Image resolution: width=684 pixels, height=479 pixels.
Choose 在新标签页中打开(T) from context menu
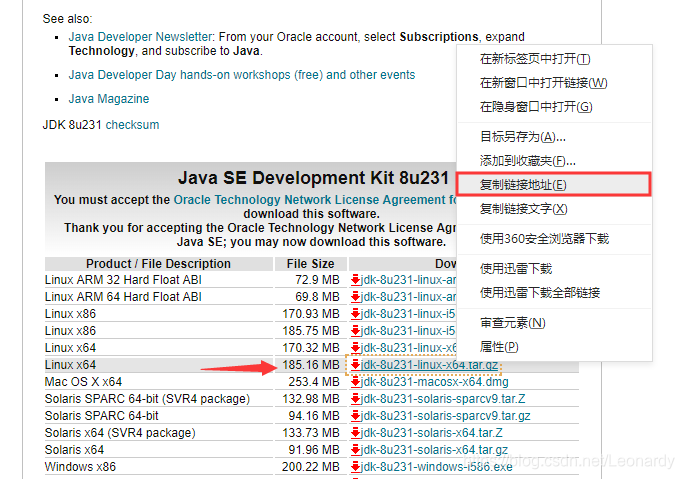(x=554, y=59)
